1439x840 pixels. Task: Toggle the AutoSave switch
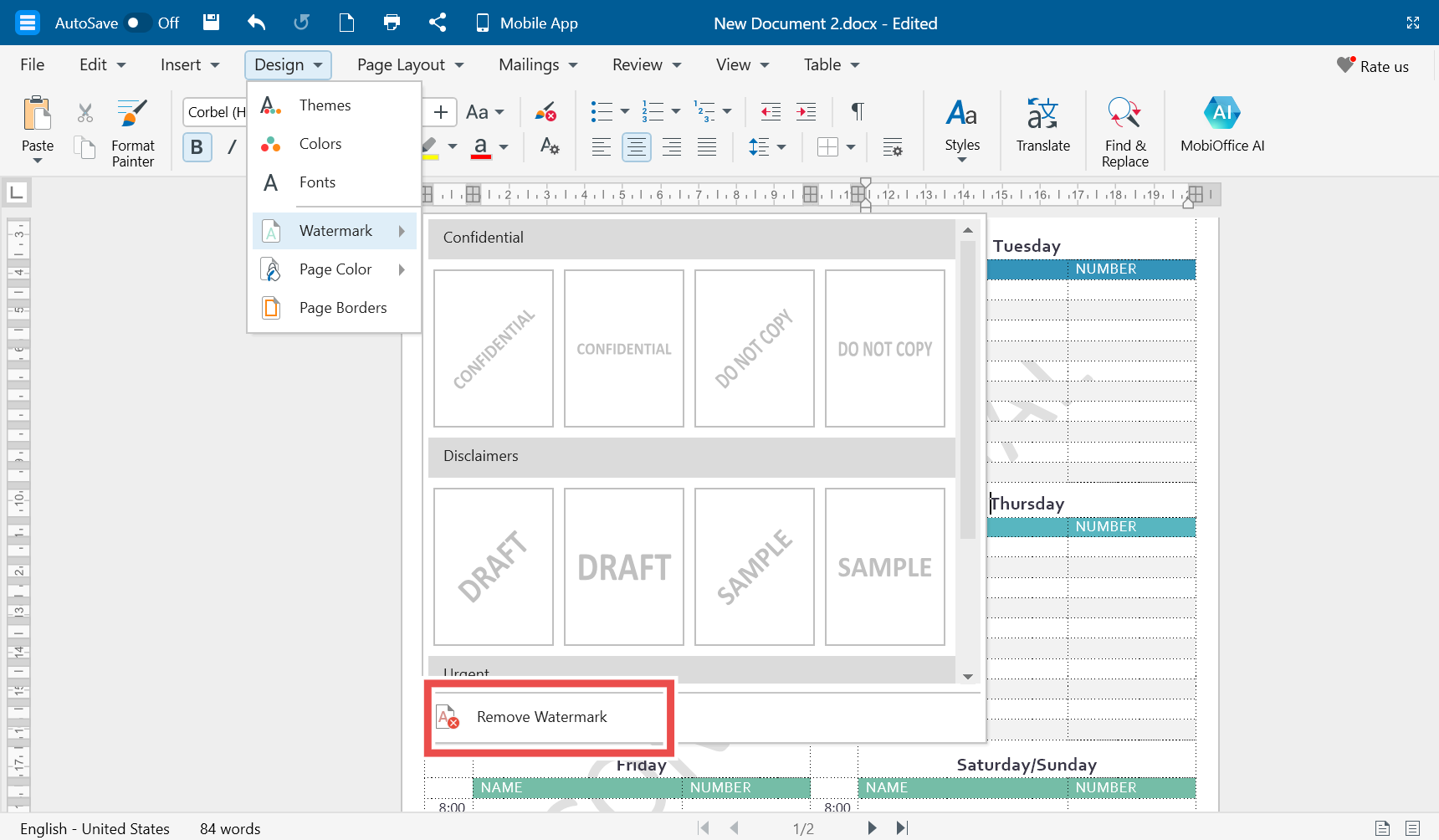pyautogui.click(x=138, y=23)
